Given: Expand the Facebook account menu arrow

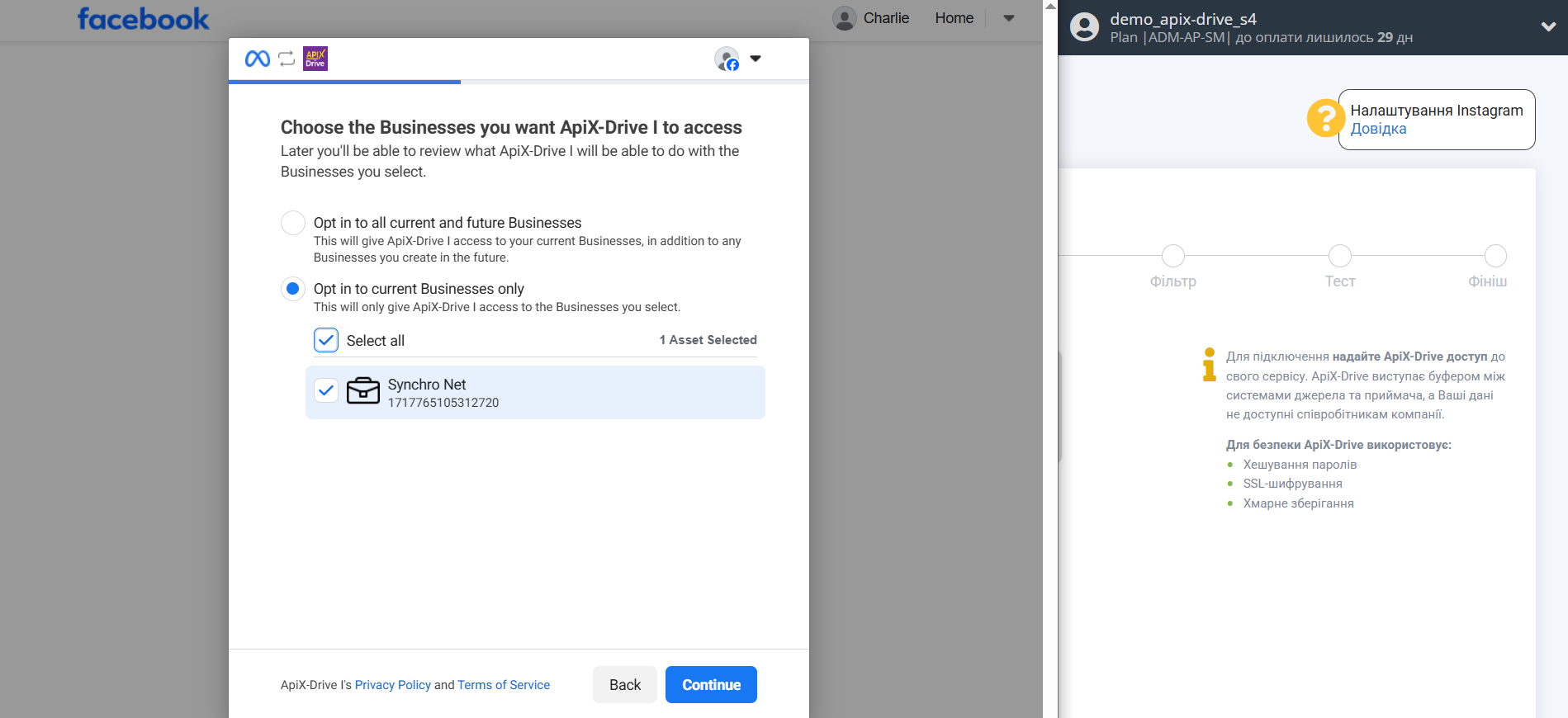Looking at the screenshot, I should 1009,18.
